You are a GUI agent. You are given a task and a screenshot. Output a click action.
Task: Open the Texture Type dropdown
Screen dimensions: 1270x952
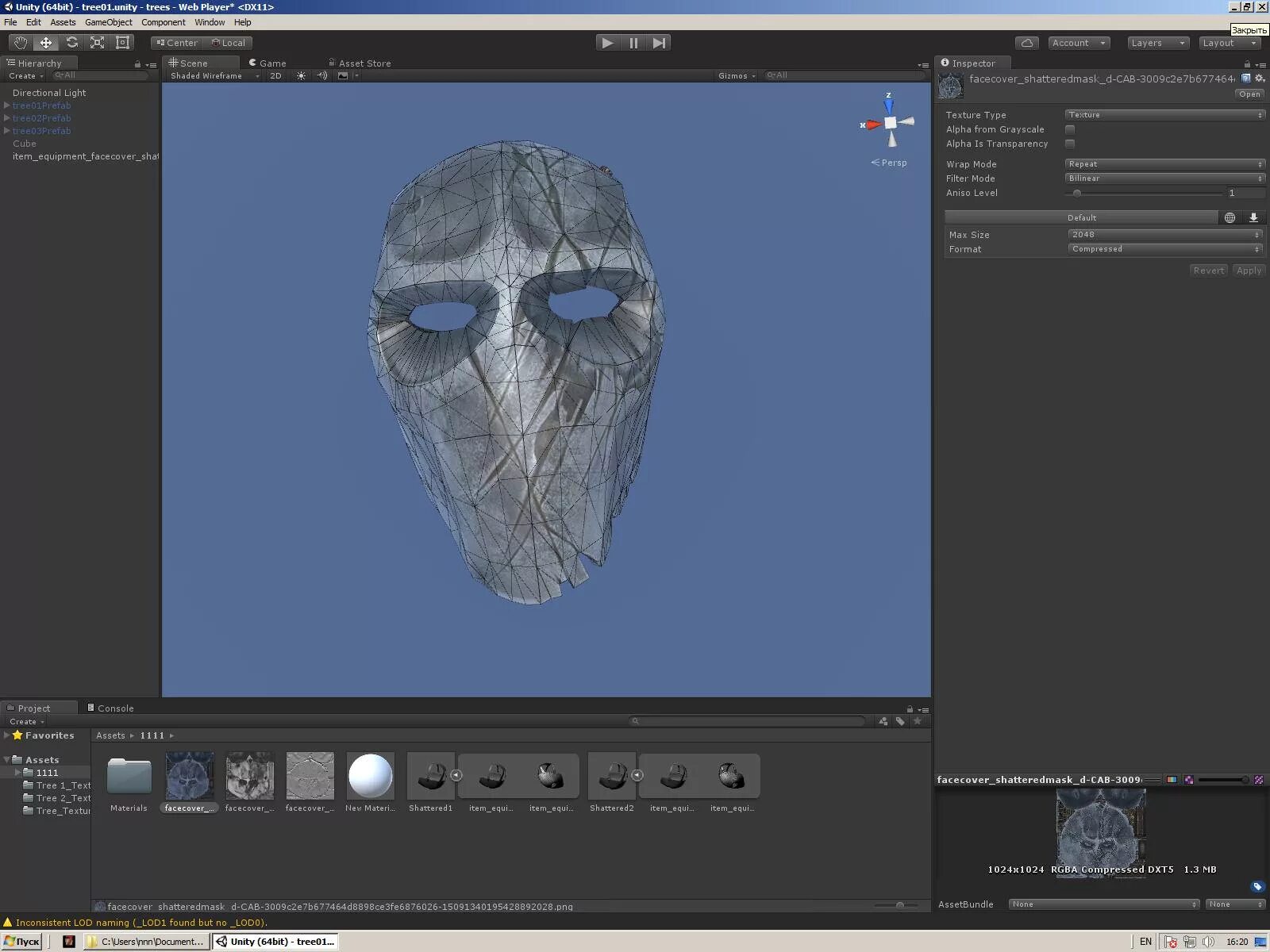[1164, 115]
